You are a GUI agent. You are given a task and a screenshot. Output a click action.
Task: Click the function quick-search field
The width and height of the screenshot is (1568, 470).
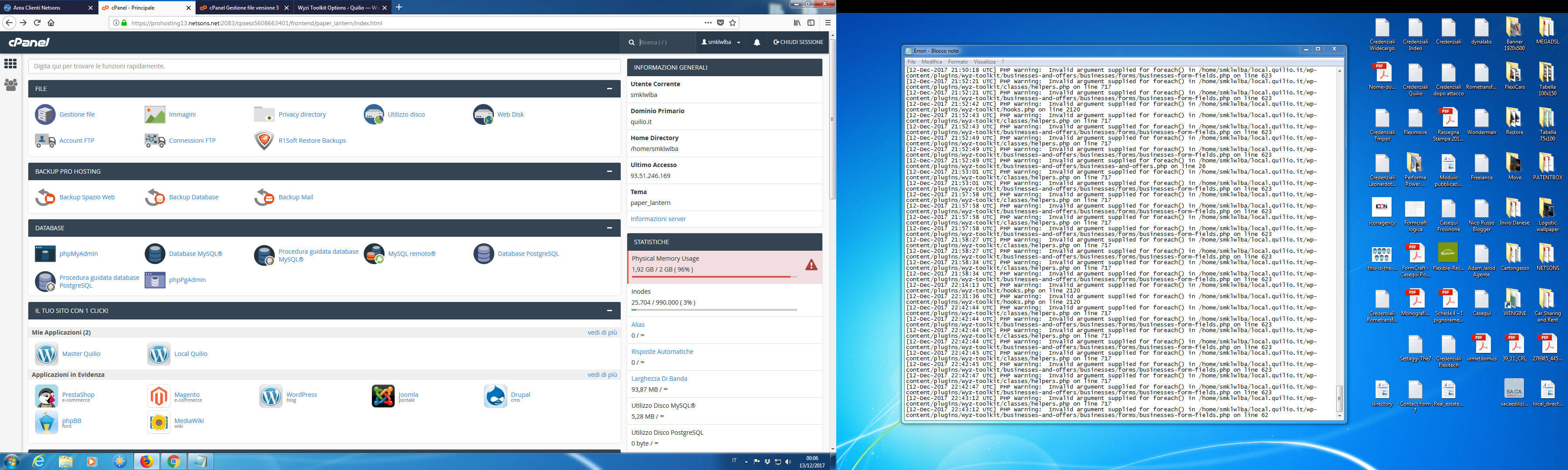pyautogui.click(x=323, y=66)
